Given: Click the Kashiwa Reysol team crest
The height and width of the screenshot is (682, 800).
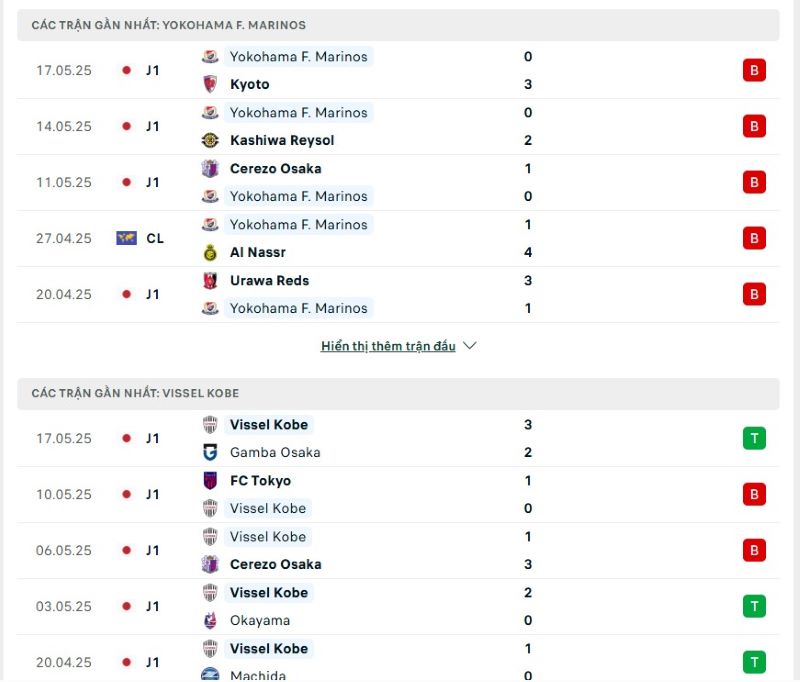Looking at the screenshot, I should 210,140.
